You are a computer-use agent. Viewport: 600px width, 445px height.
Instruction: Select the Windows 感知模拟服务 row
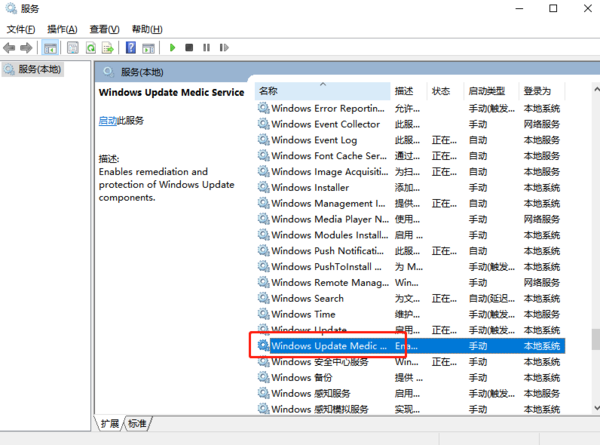411,409
